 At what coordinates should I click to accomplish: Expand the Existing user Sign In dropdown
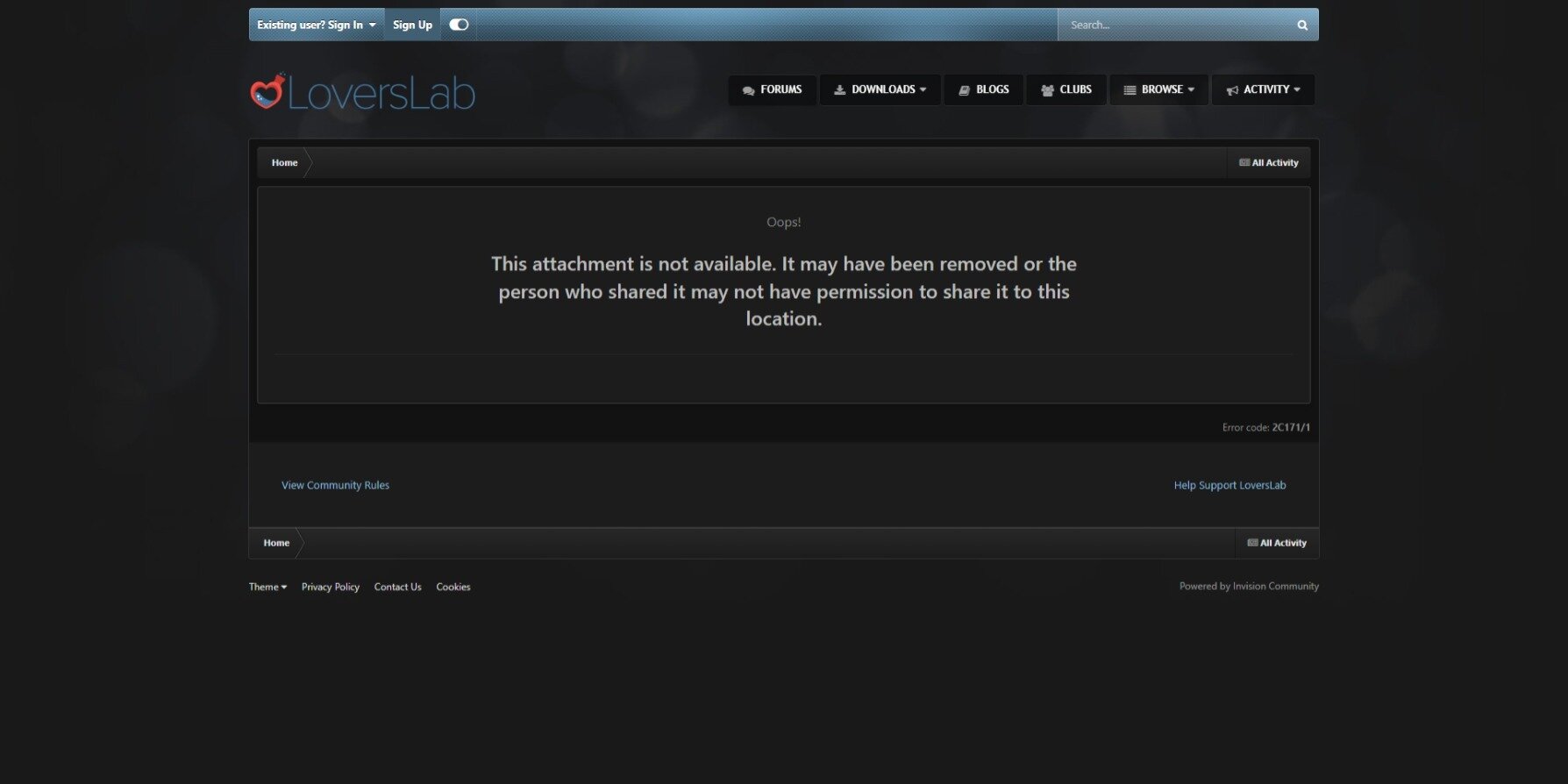316,25
